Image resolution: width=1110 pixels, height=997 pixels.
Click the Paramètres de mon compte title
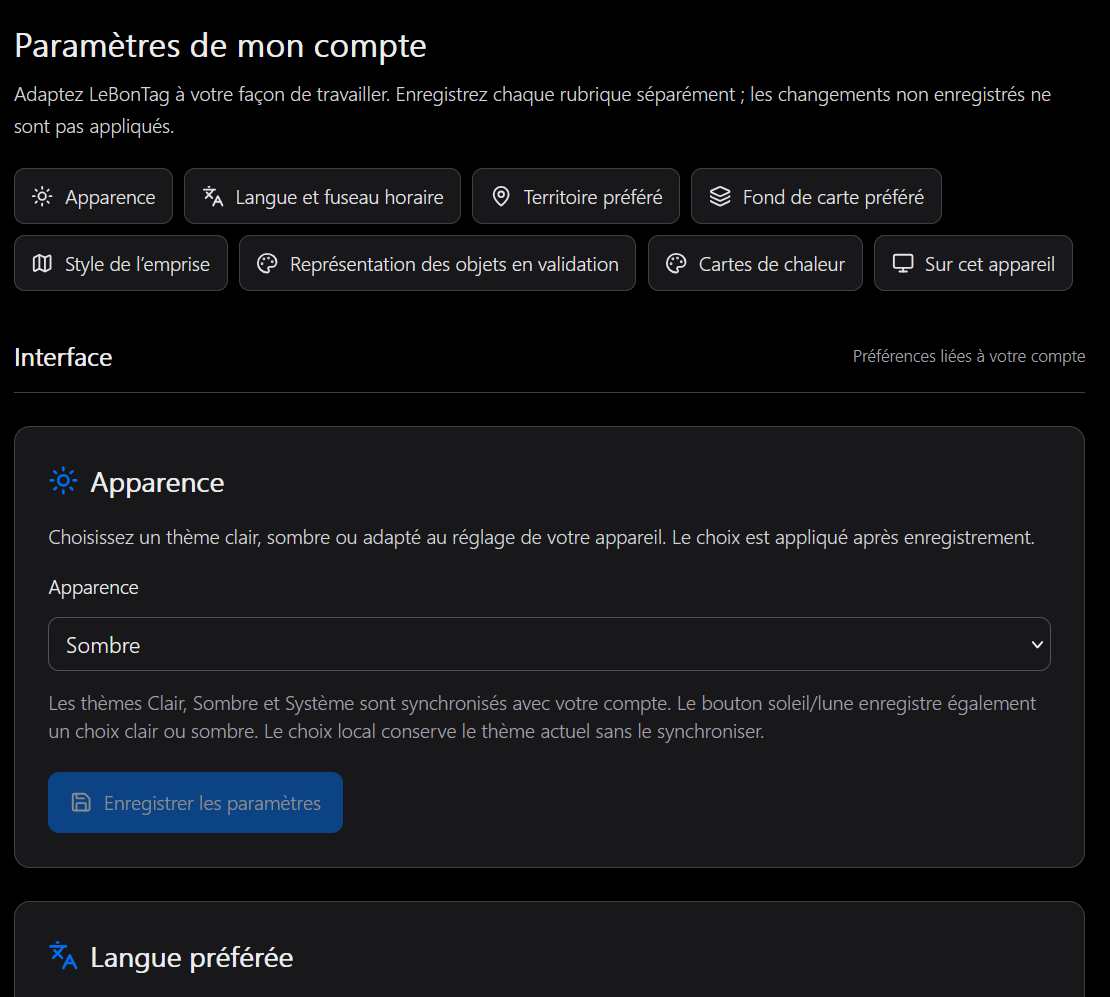coord(220,47)
